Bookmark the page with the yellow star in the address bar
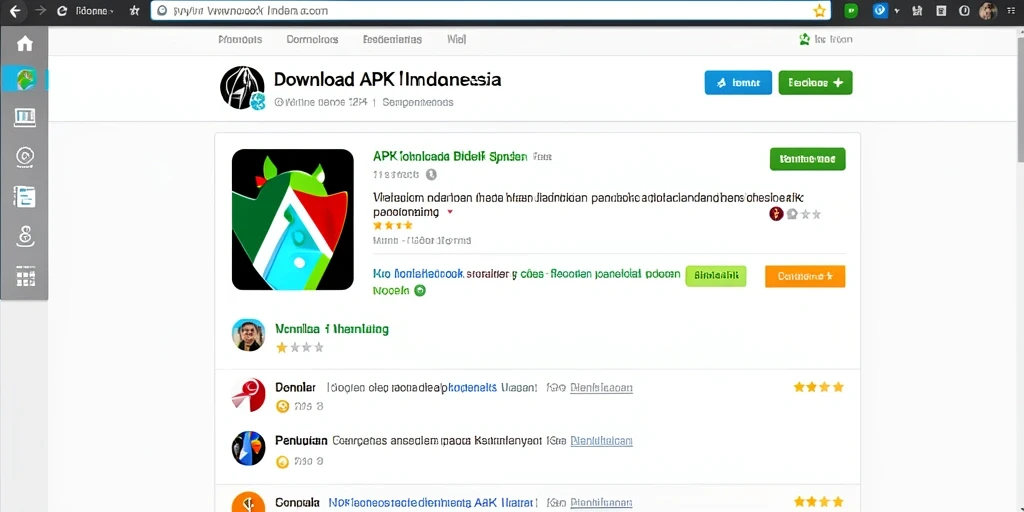Screen dimensions: 1024x512 click(819, 10)
